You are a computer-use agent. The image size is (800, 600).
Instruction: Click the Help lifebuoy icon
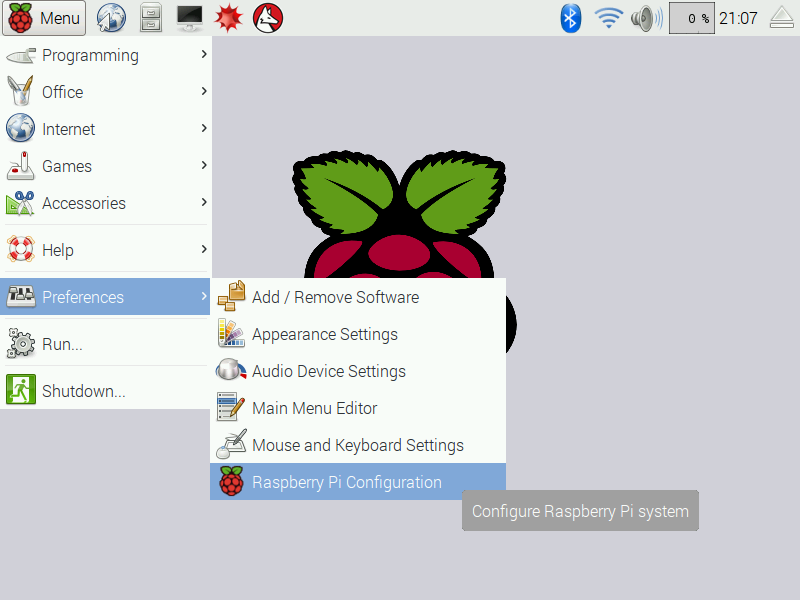(x=21, y=249)
